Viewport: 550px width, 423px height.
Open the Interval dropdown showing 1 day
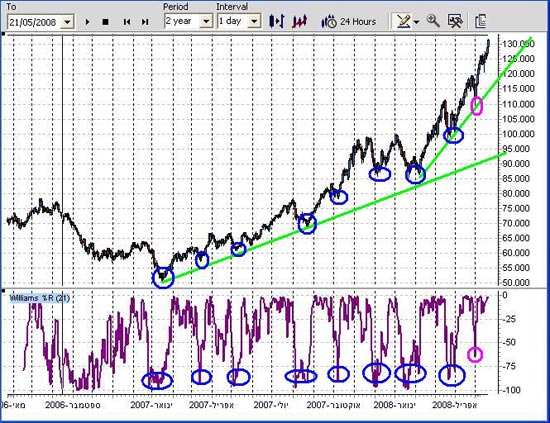pyautogui.click(x=239, y=21)
